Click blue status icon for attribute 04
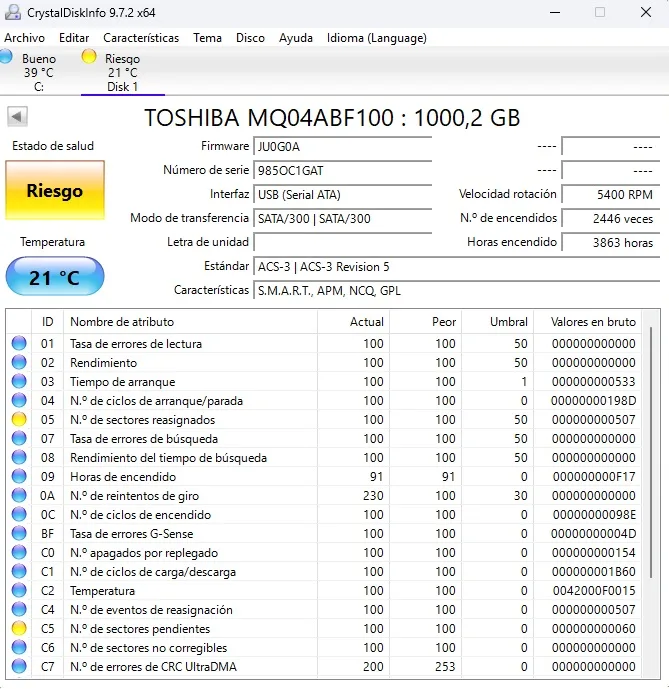The image size is (669, 689). (x=19, y=400)
